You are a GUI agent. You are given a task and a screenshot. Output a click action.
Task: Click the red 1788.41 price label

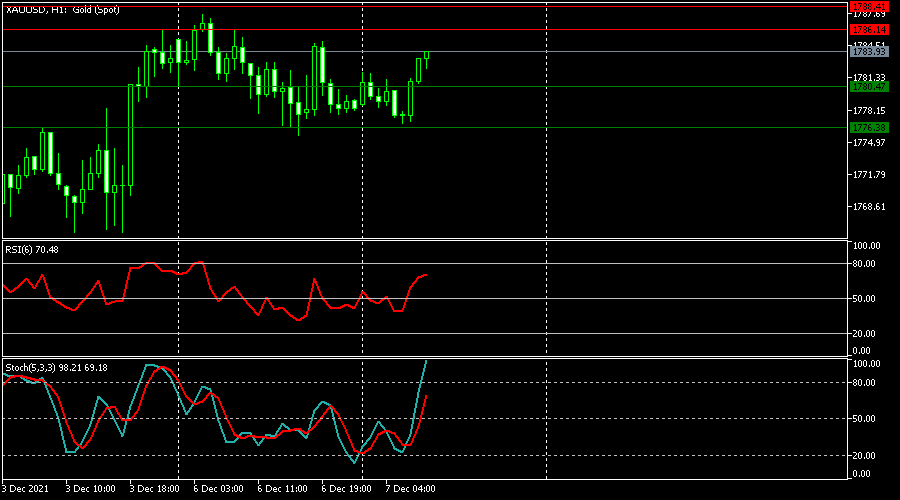869,7
